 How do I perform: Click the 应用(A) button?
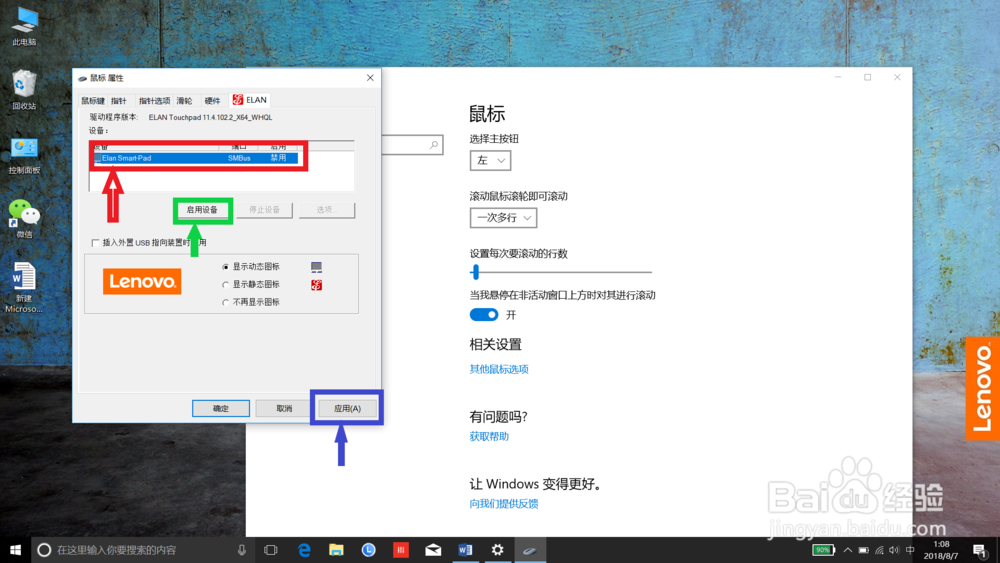tap(347, 408)
